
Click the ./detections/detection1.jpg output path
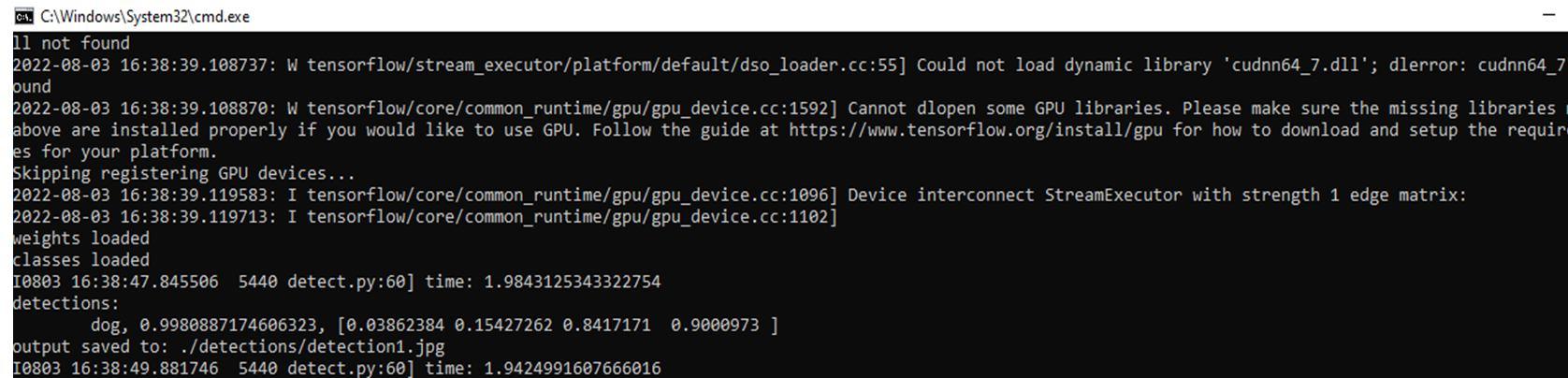(x=312, y=346)
